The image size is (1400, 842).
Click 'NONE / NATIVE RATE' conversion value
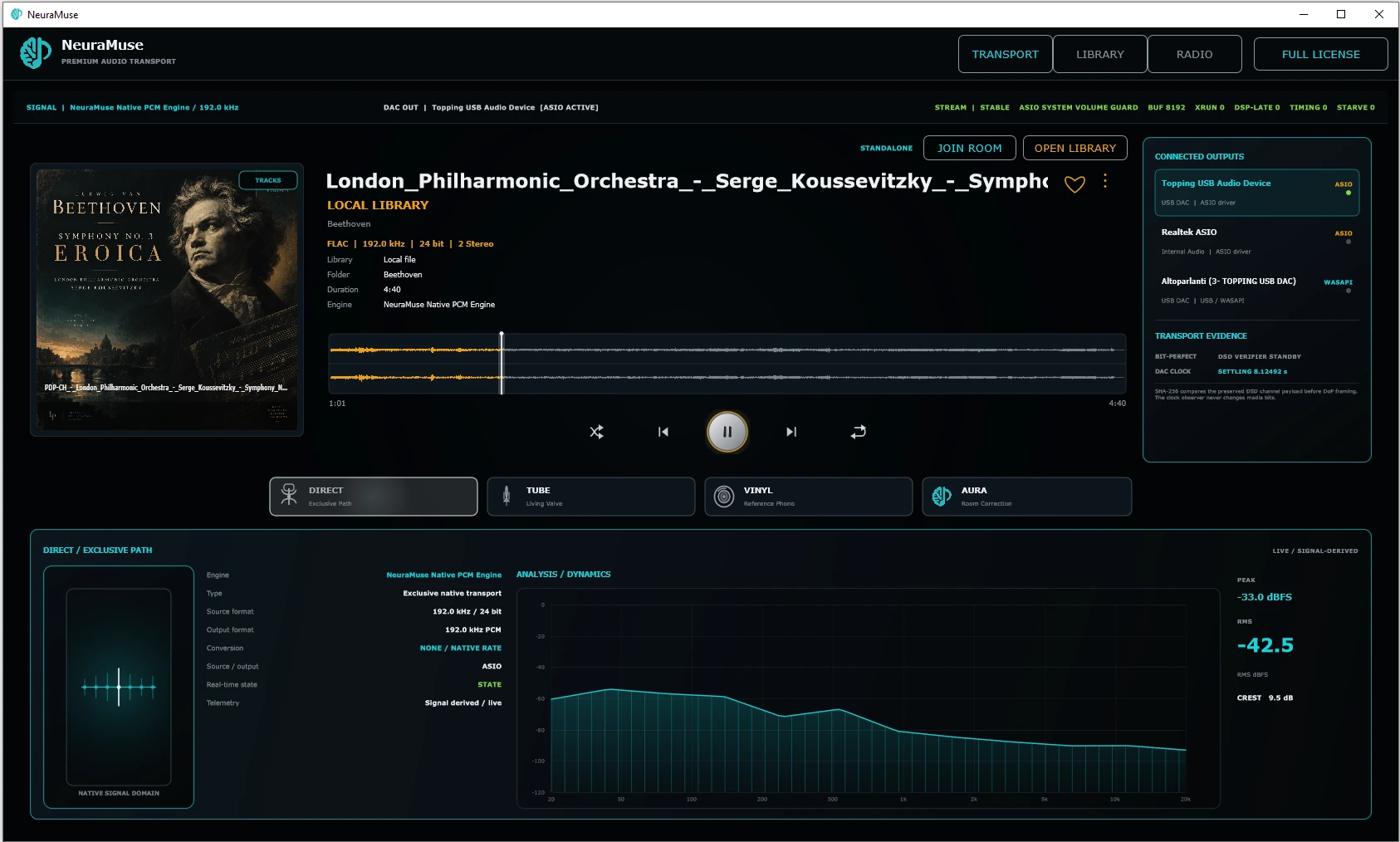(x=461, y=649)
